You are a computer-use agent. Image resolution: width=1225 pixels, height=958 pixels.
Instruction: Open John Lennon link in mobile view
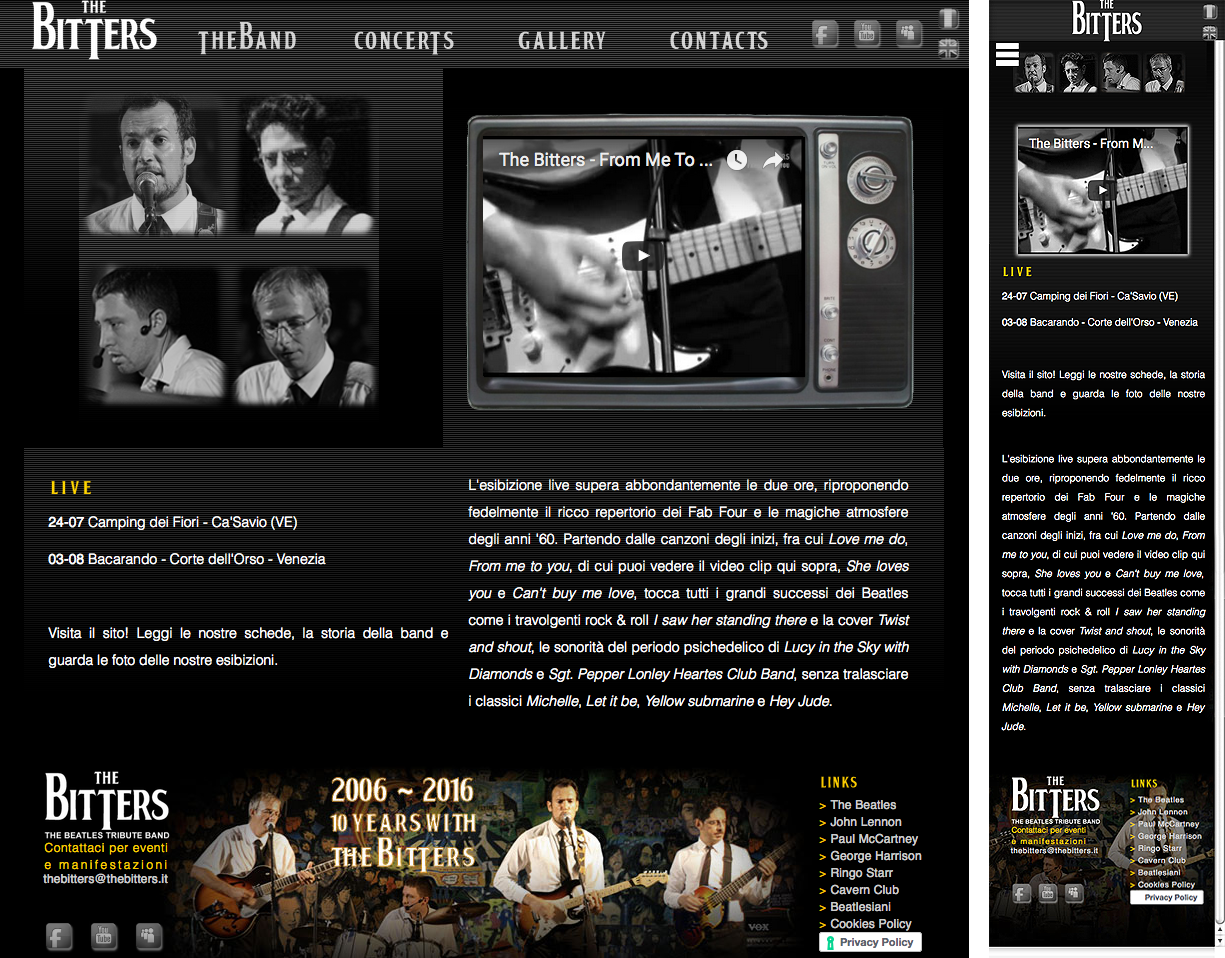(x=1161, y=812)
